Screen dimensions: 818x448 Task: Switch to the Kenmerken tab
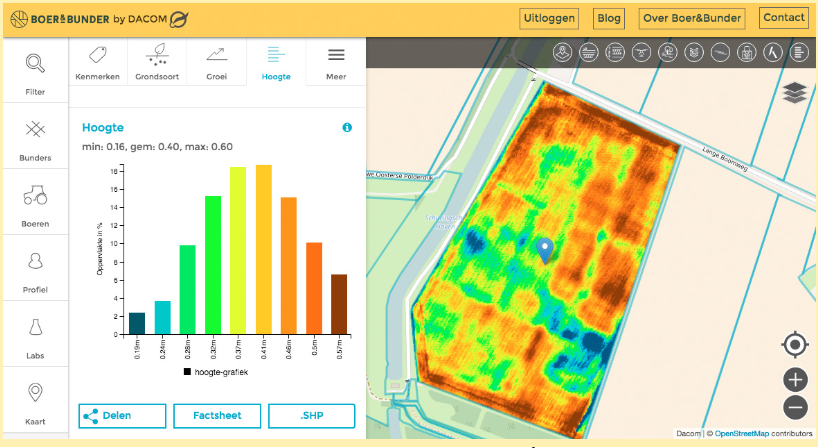tap(98, 62)
